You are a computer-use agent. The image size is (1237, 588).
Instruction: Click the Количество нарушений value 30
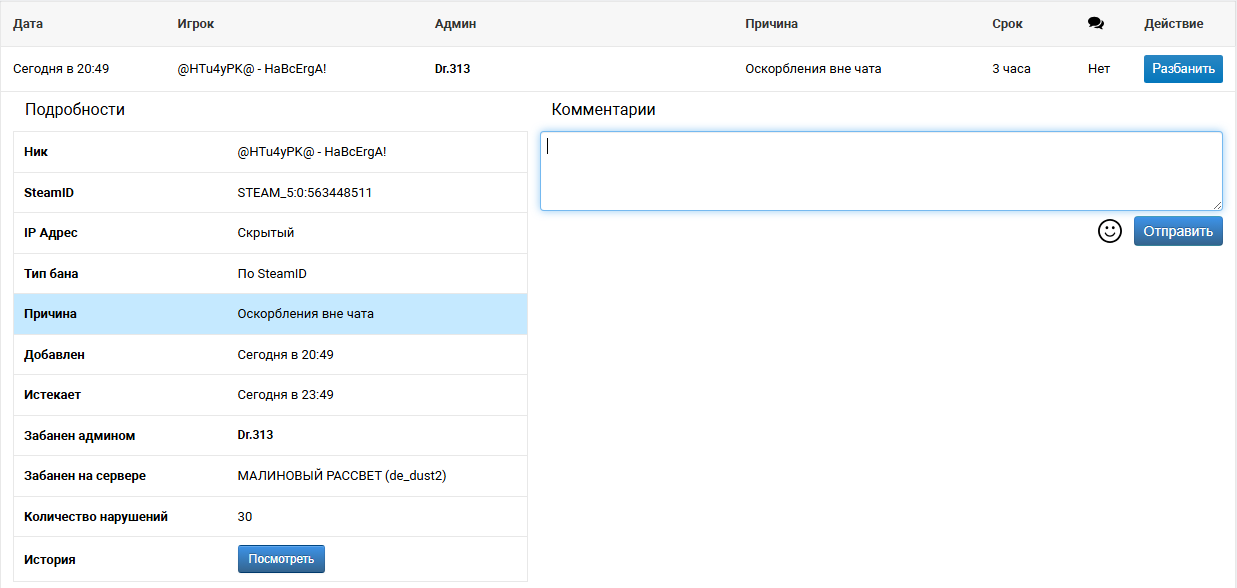245,517
